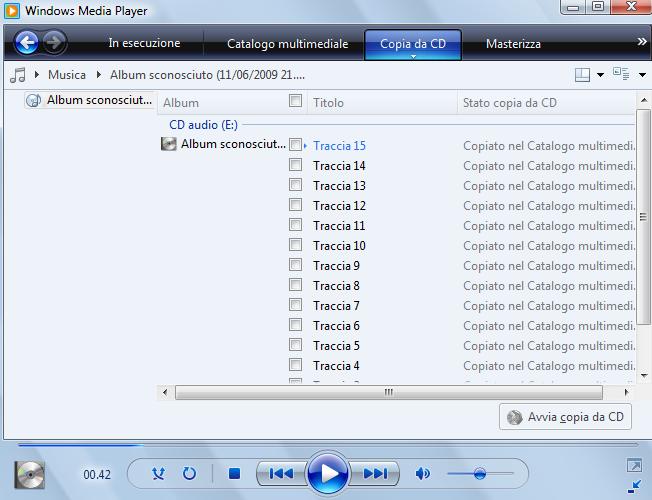Select the Album sconosciut... CD icon in sidebar
The height and width of the screenshot is (500, 652).
point(33,100)
